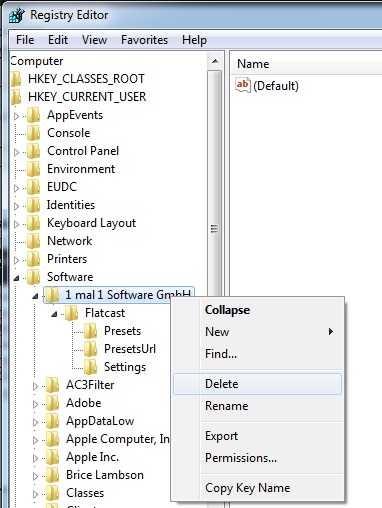382x508 pixels.
Task: Click the AppDataLow folder icon
Action: click(x=52, y=421)
